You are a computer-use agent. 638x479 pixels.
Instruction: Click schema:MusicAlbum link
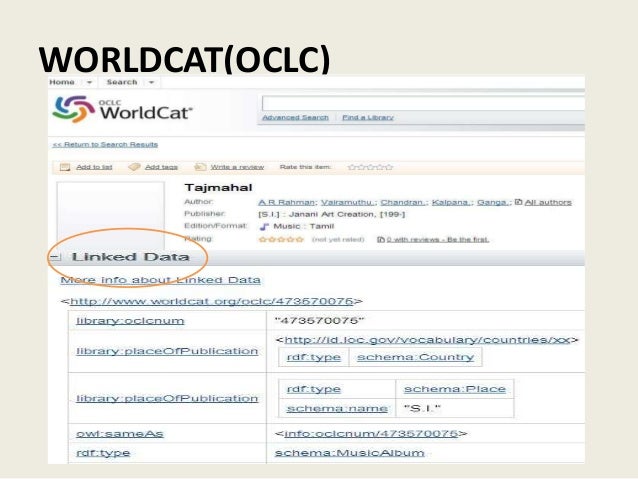coord(350,453)
